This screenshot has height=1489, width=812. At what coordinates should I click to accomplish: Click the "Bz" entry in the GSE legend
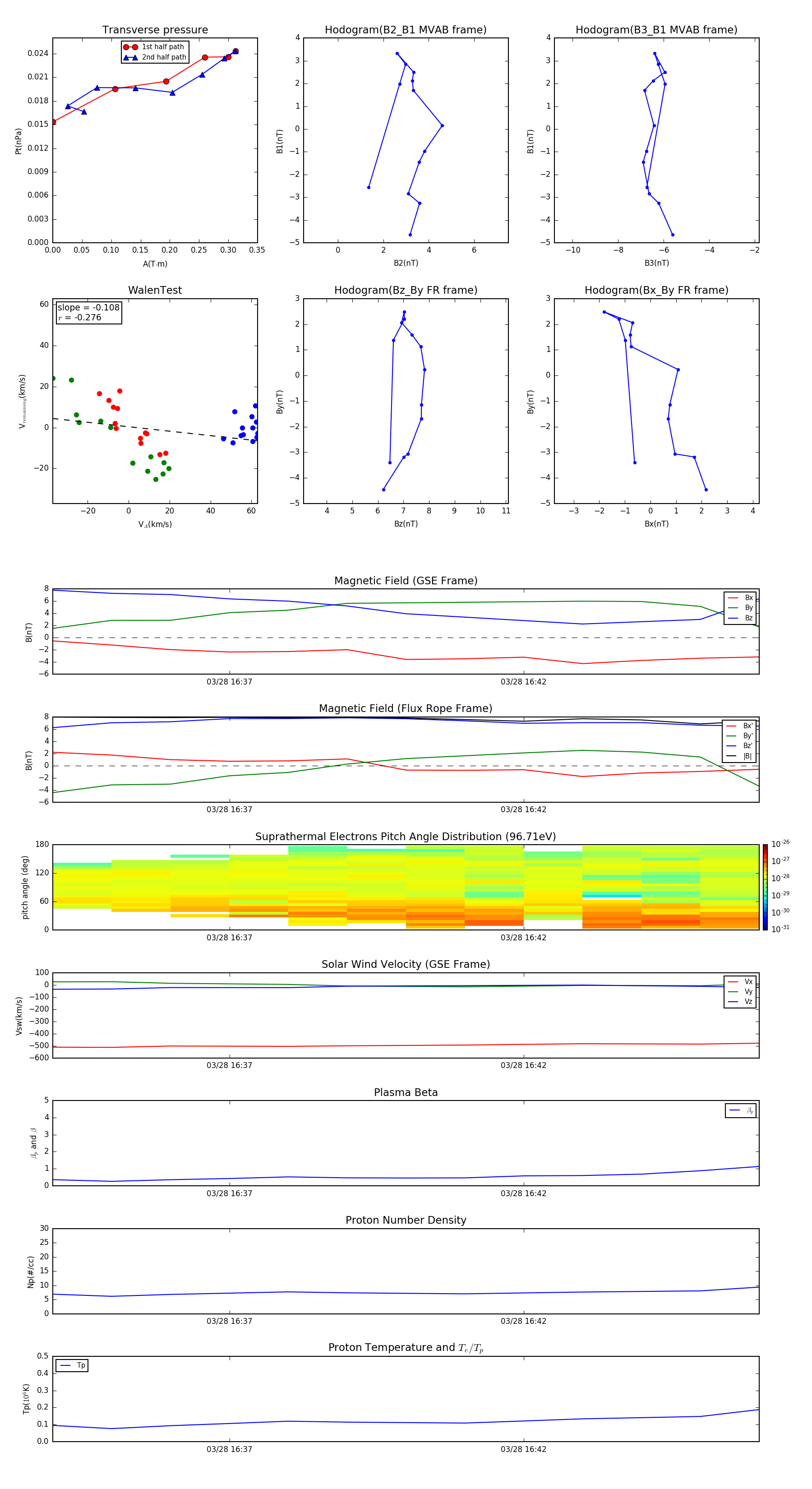coord(740,618)
